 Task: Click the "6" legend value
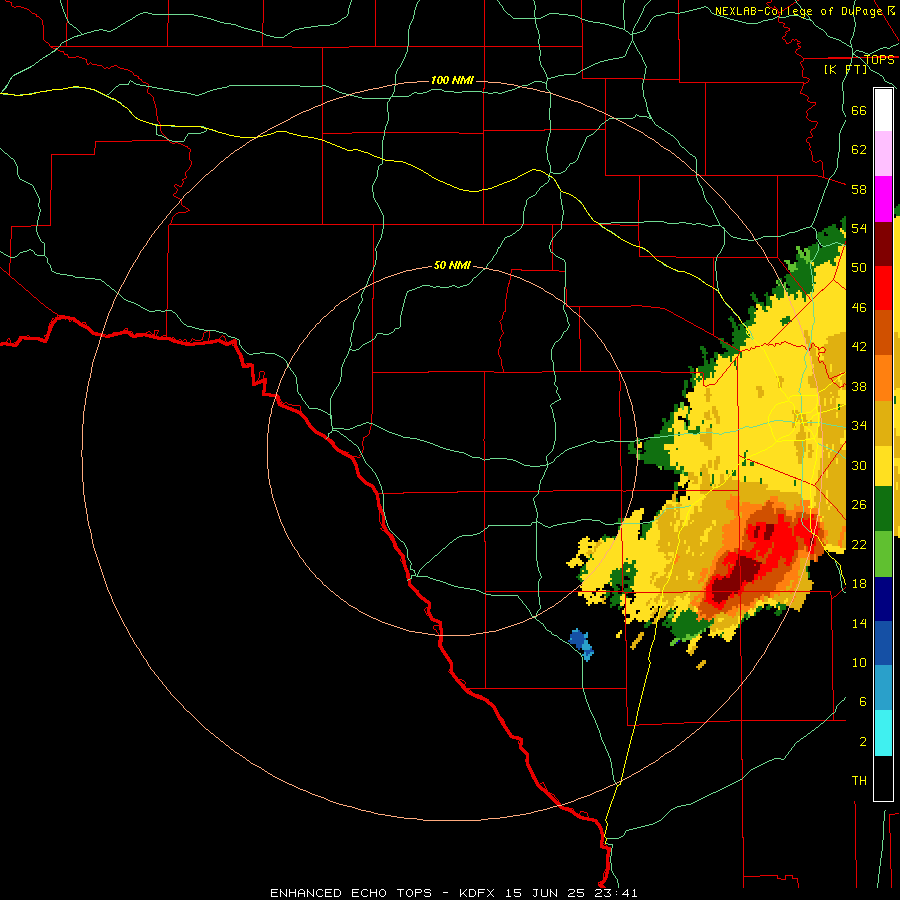pos(863,702)
